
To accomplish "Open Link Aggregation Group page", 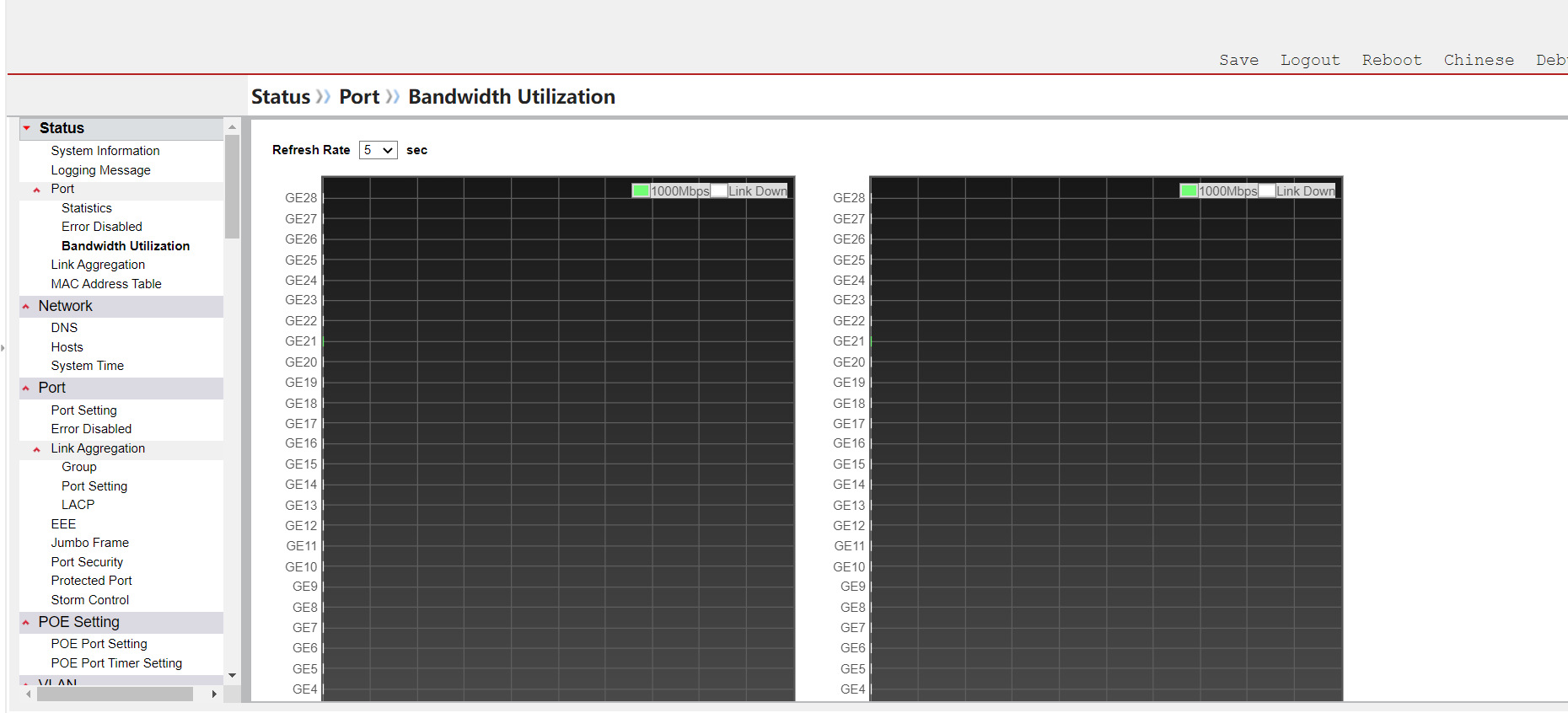I will [79, 467].
